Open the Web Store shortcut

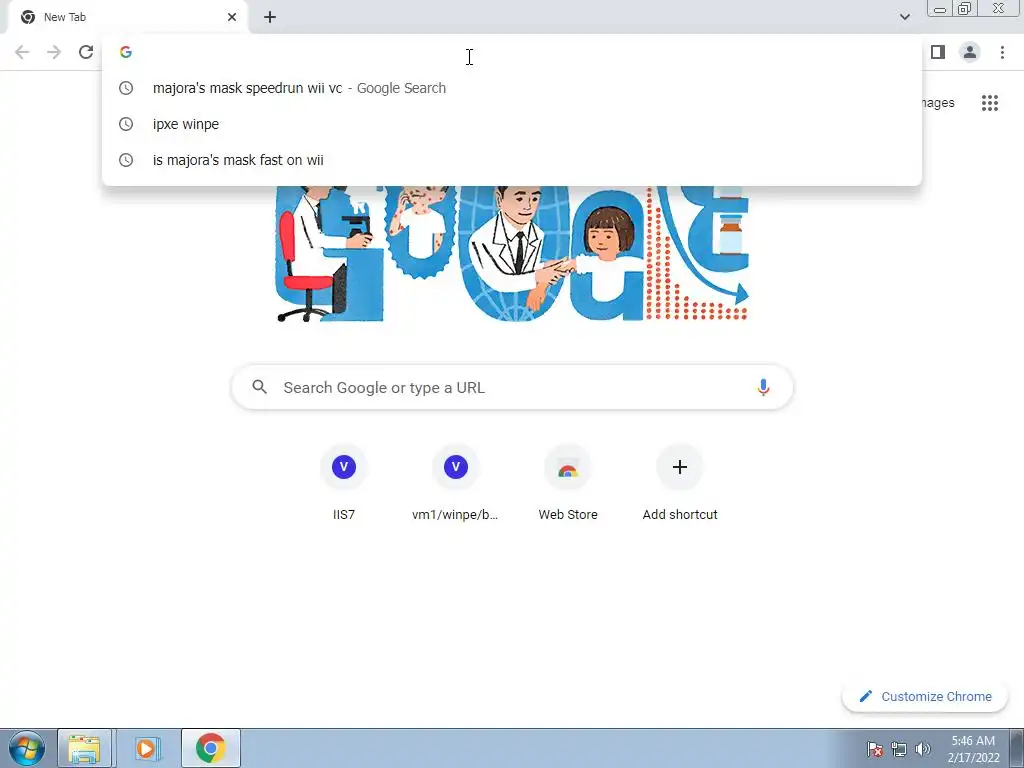568,483
